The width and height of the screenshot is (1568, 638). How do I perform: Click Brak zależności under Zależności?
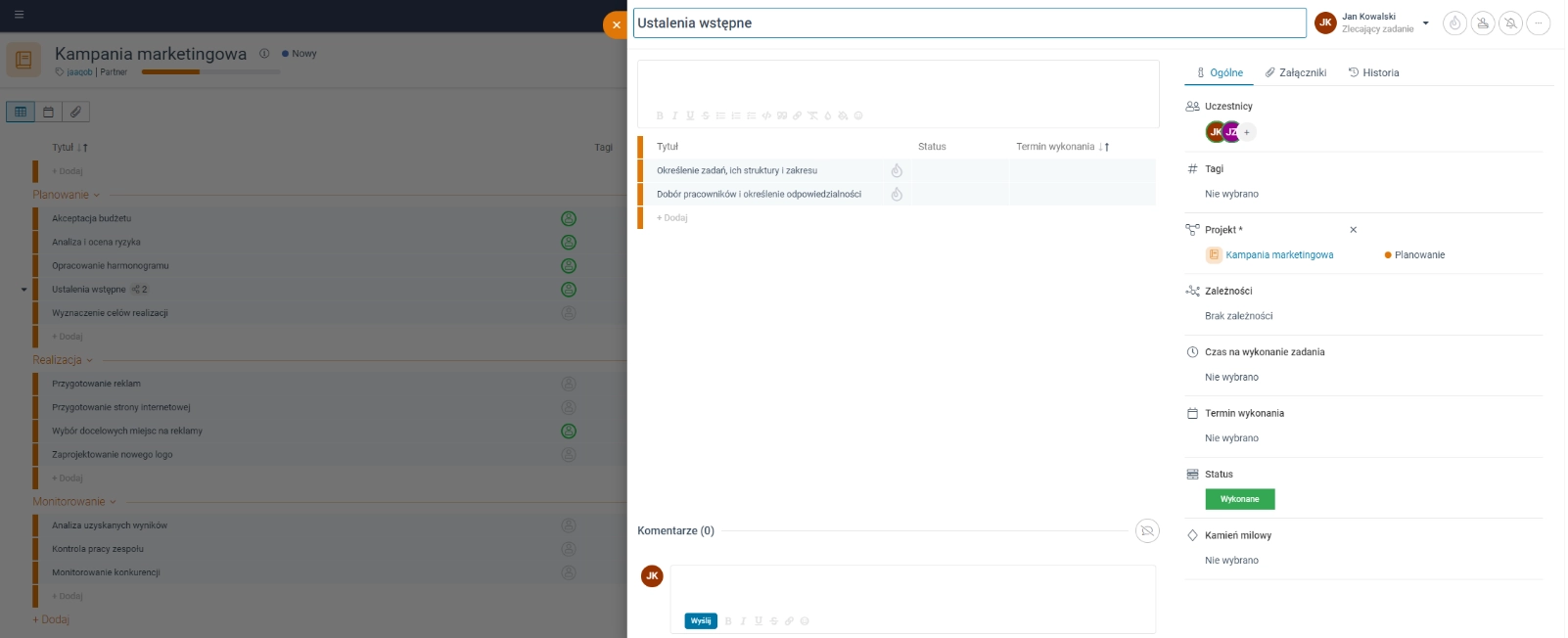(x=1238, y=316)
